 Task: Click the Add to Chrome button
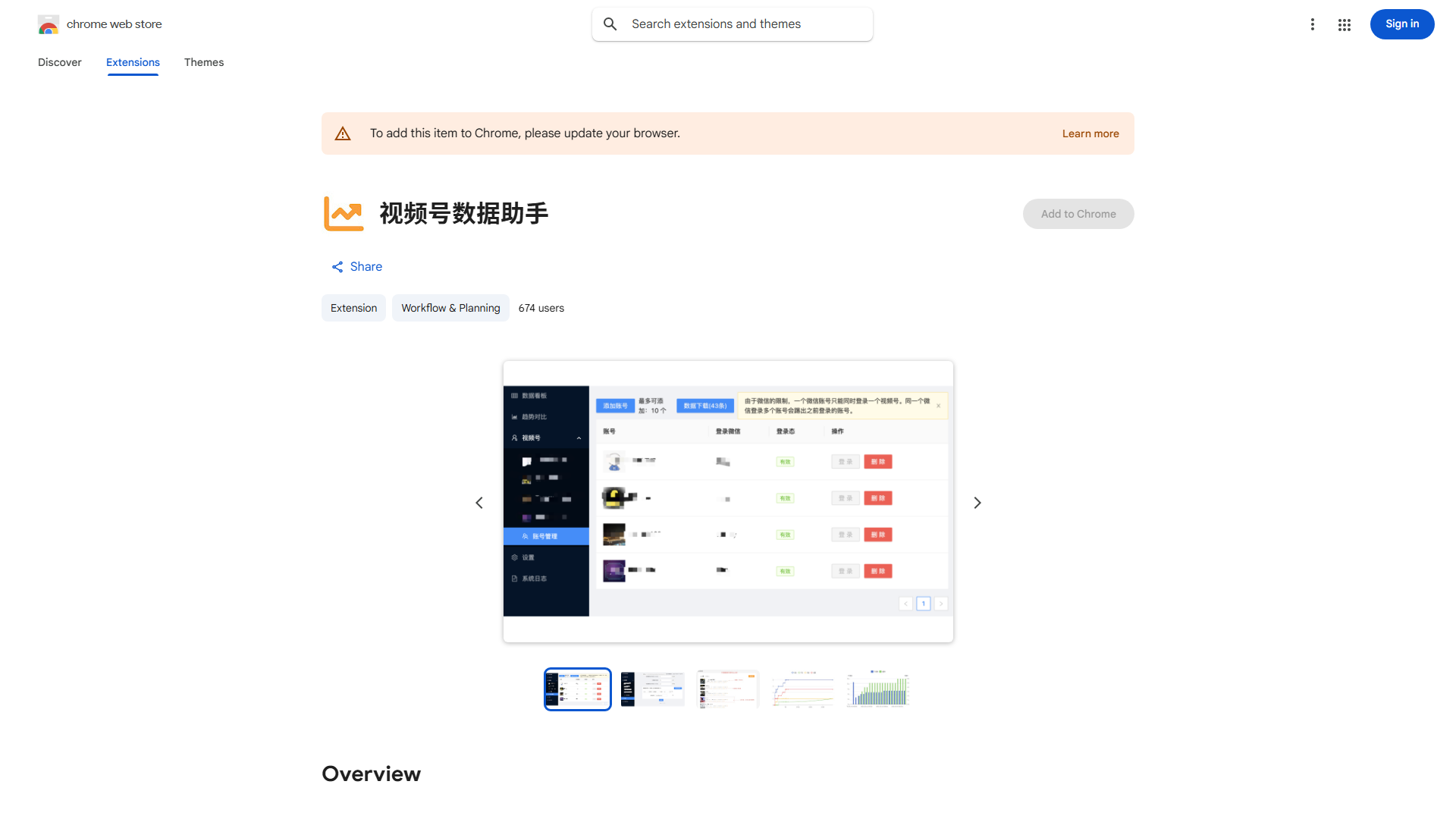(x=1078, y=213)
